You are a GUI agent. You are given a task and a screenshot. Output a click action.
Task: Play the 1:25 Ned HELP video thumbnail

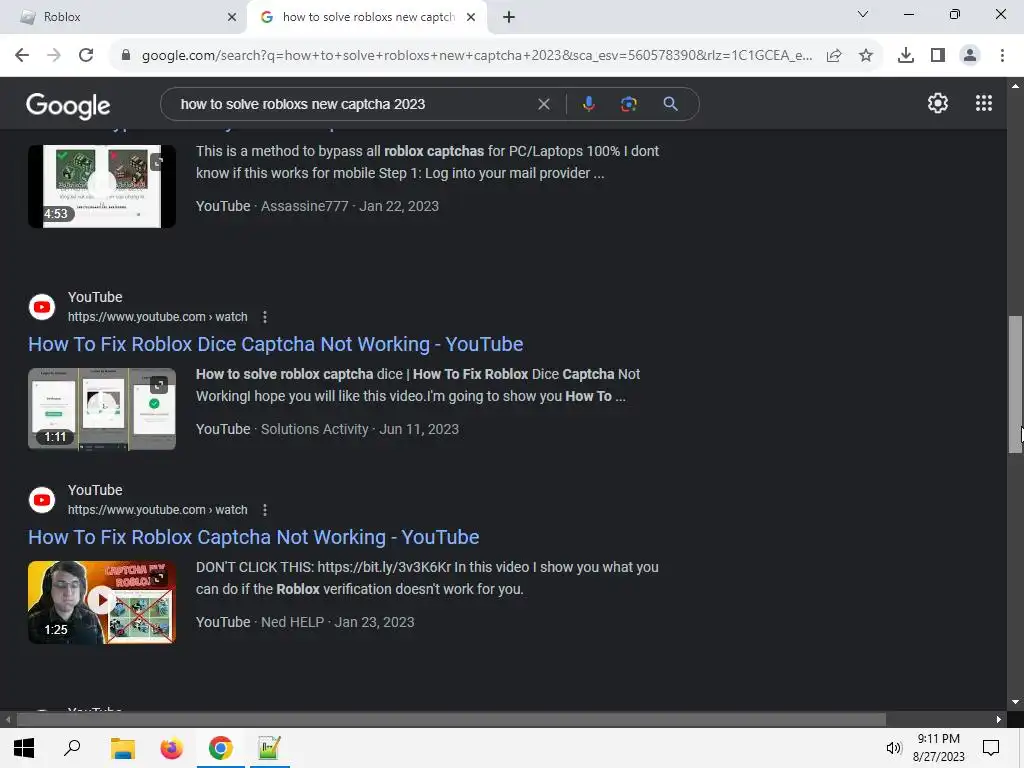(102, 602)
